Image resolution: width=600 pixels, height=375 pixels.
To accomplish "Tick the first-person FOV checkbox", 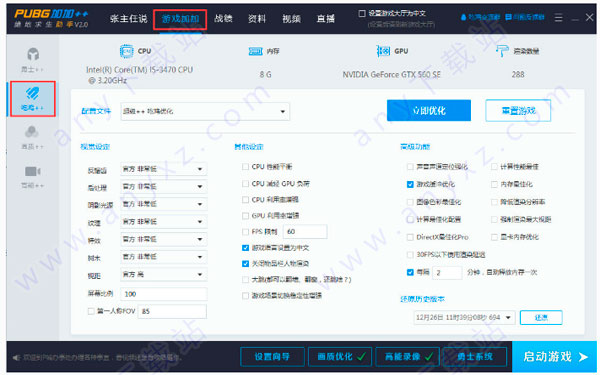I will point(91,311).
